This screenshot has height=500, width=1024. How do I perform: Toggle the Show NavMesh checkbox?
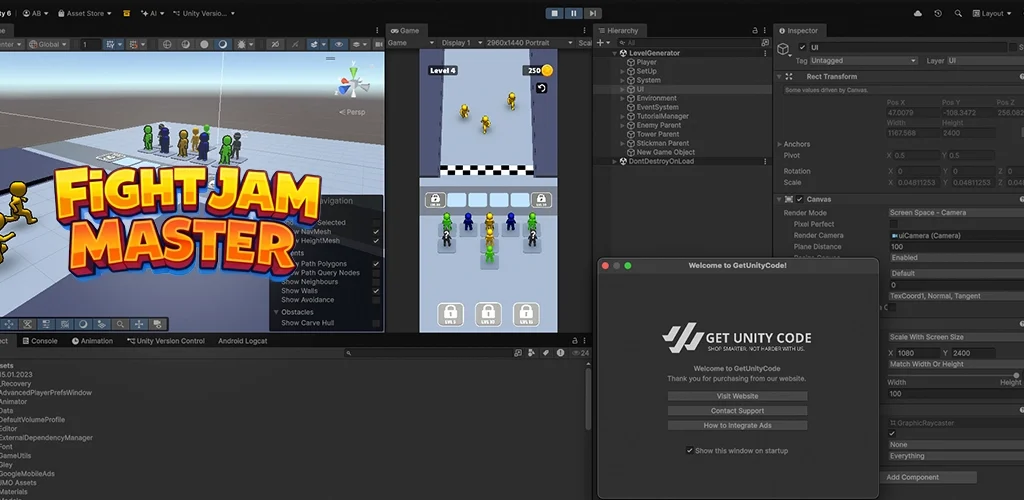(376, 232)
